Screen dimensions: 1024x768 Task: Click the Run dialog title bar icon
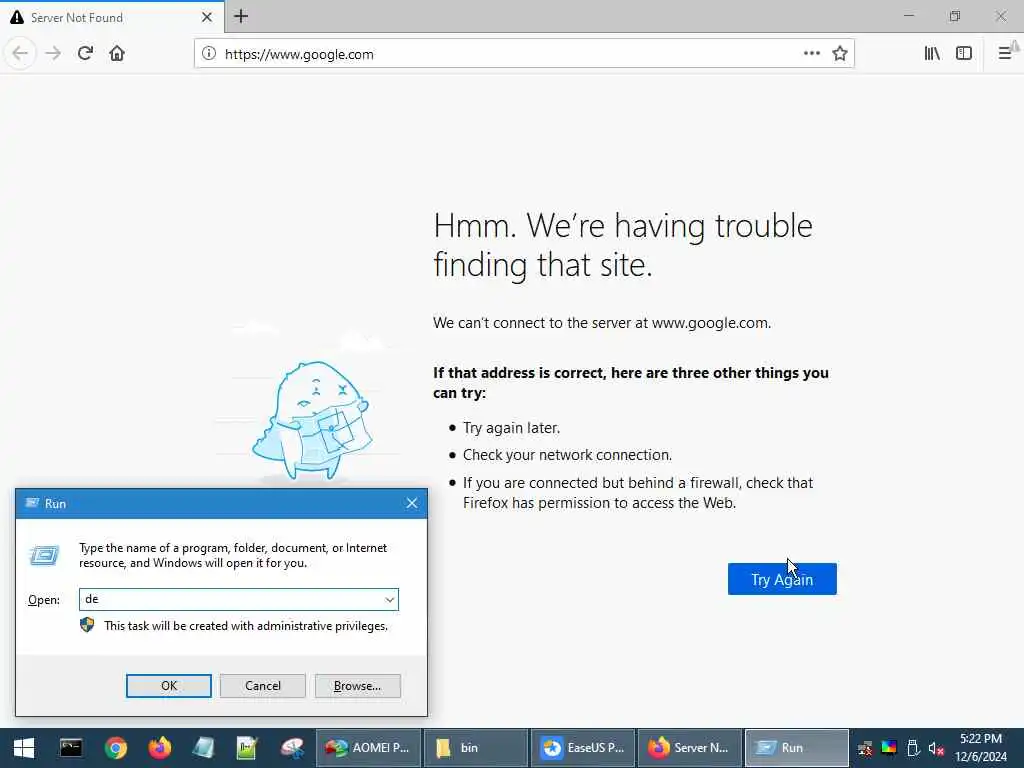(31, 503)
